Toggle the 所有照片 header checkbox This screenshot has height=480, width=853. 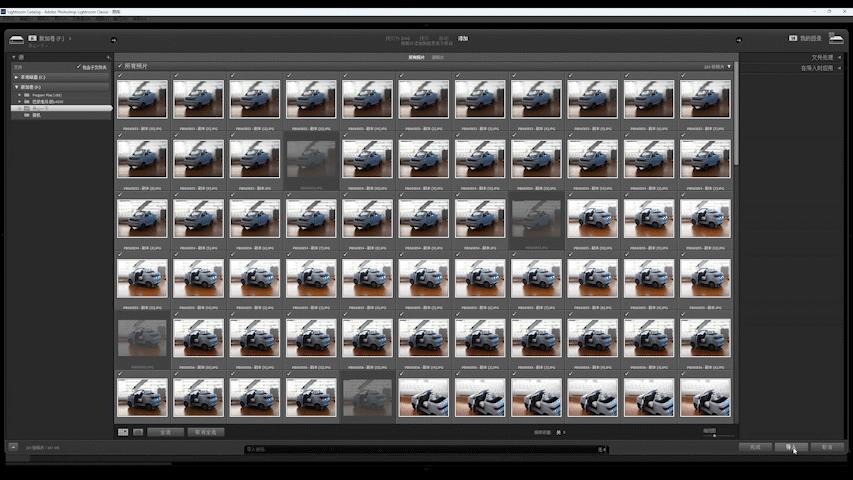121,66
